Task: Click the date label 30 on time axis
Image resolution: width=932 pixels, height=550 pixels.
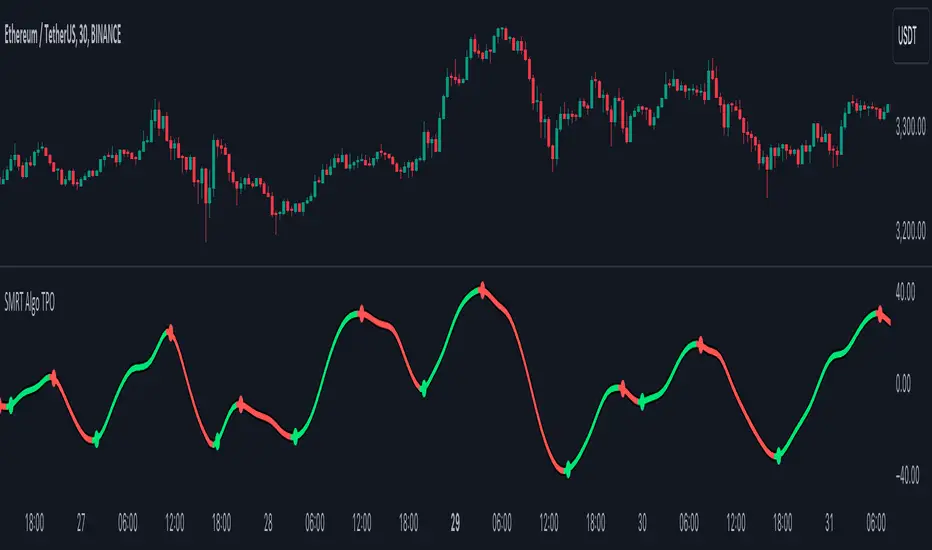Action: click(x=640, y=522)
